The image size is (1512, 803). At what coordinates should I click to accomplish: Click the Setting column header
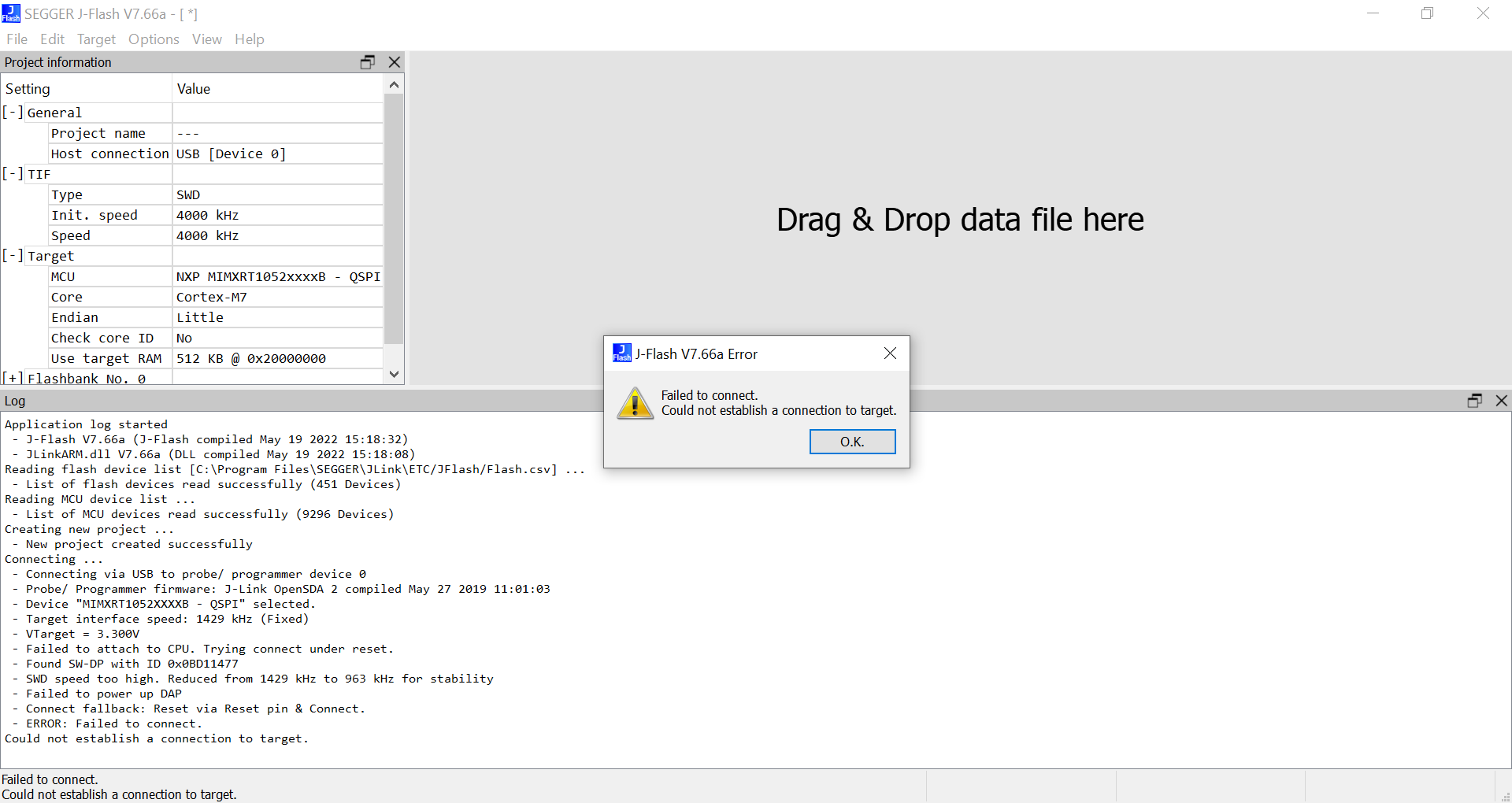pos(87,89)
